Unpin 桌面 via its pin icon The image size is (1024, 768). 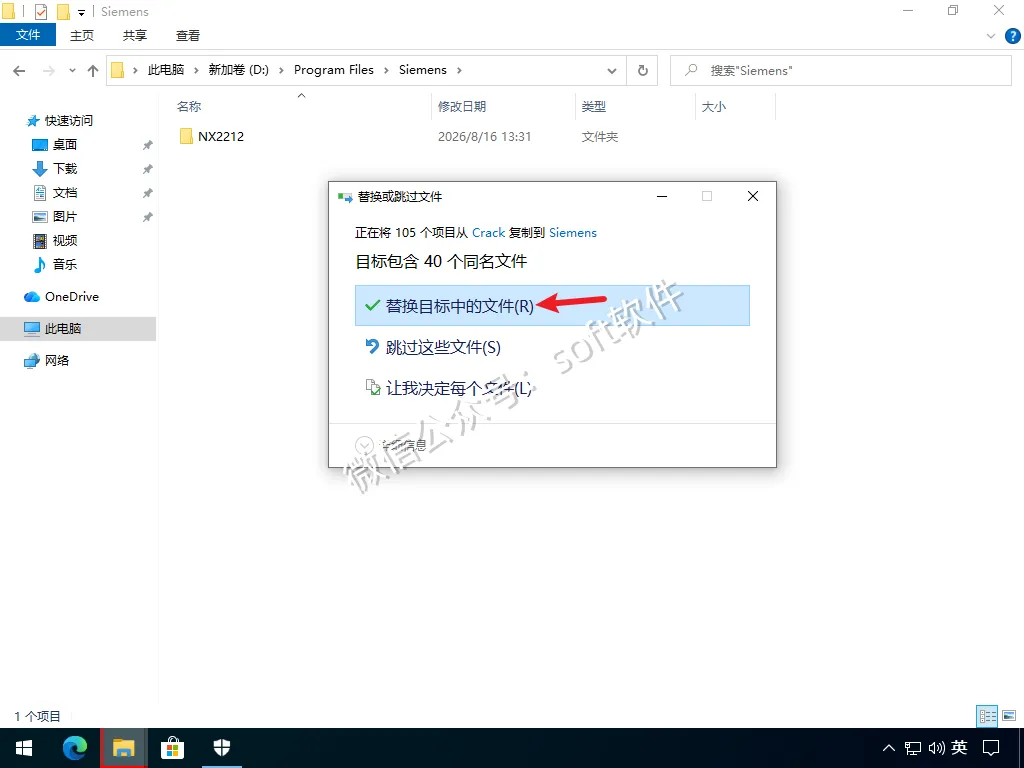[148, 145]
